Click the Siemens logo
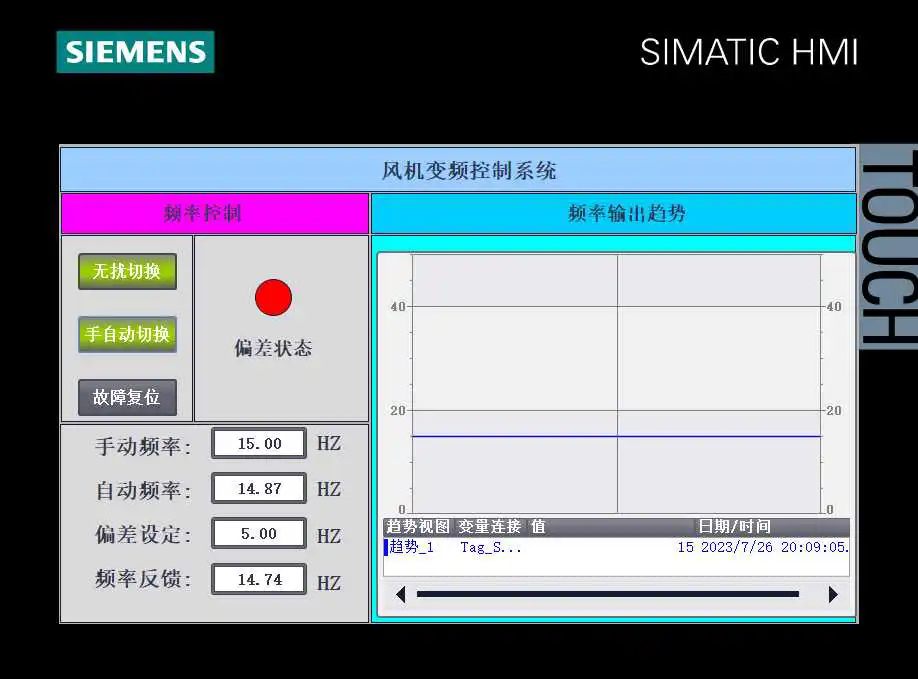Screen dimensions: 918x679 pos(135,52)
